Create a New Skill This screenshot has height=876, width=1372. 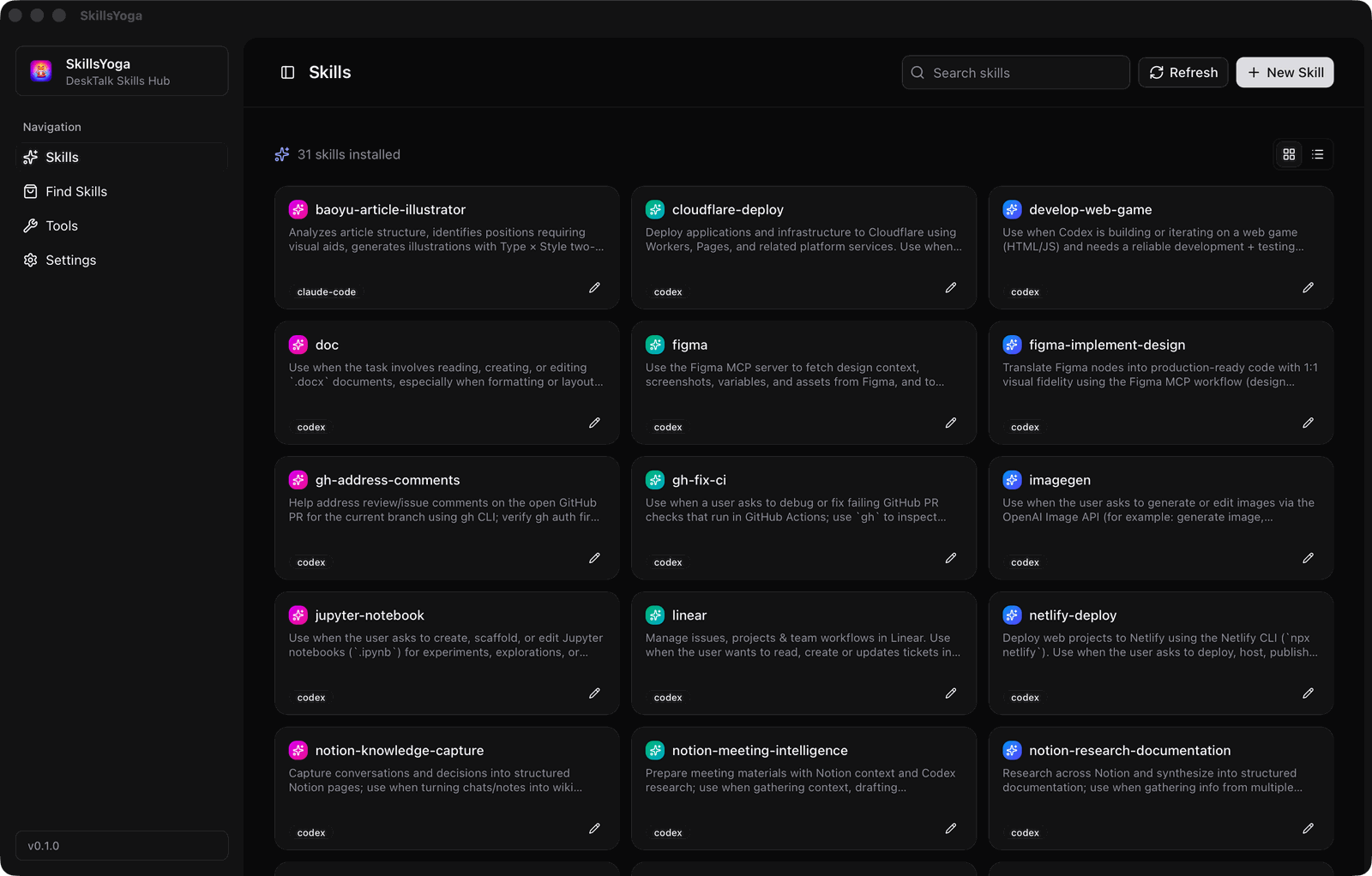pyautogui.click(x=1285, y=73)
